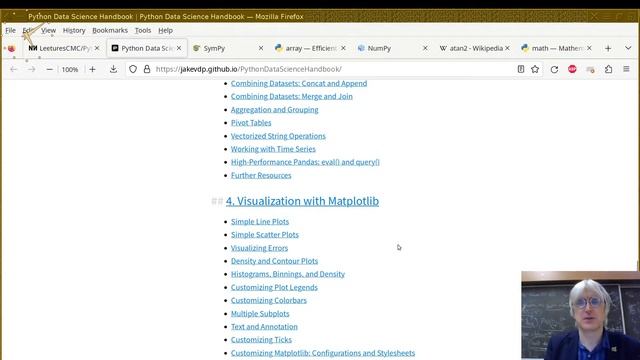Switch to the math — Mathematical tab

[556, 48]
